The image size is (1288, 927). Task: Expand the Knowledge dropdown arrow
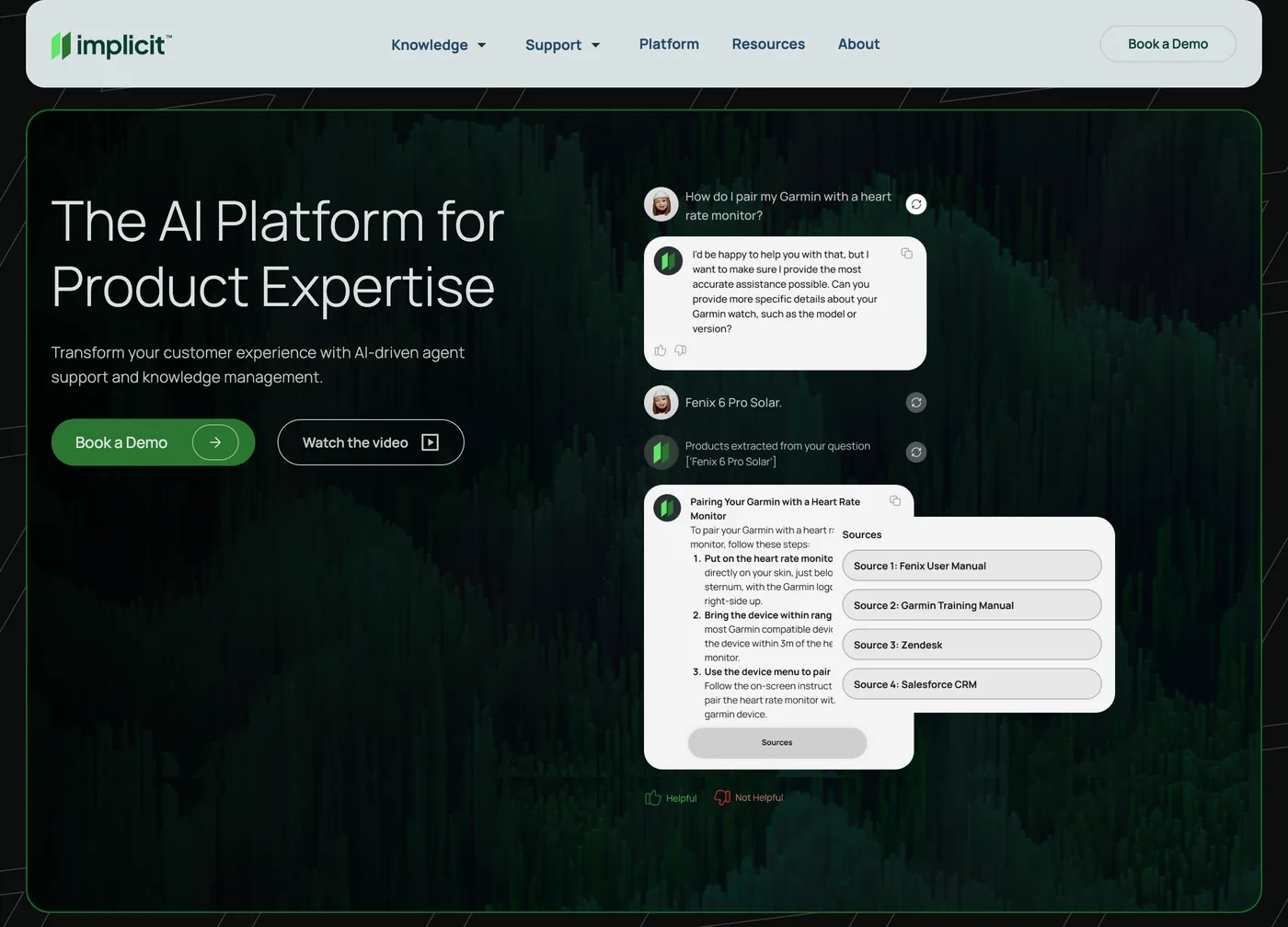(481, 45)
